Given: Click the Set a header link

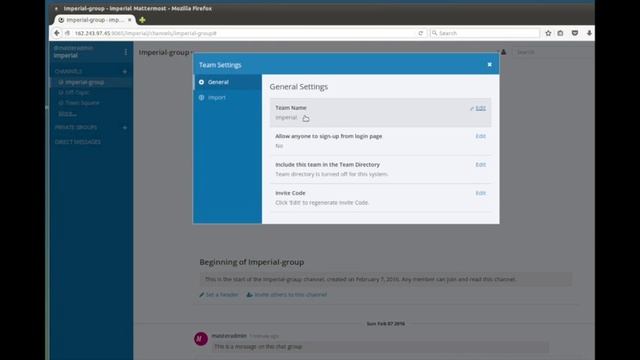Looking at the screenshot, I should pos(219,295).
